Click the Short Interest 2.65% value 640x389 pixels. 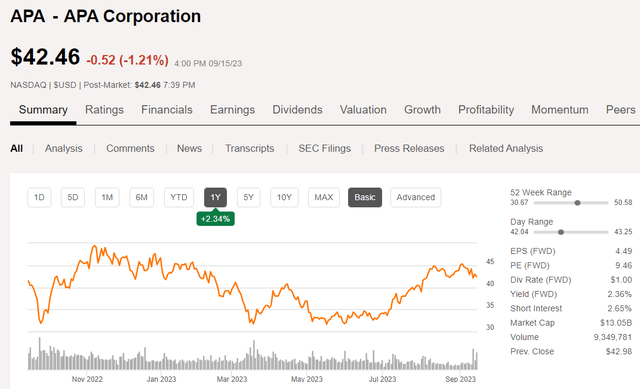pos(619,309)
